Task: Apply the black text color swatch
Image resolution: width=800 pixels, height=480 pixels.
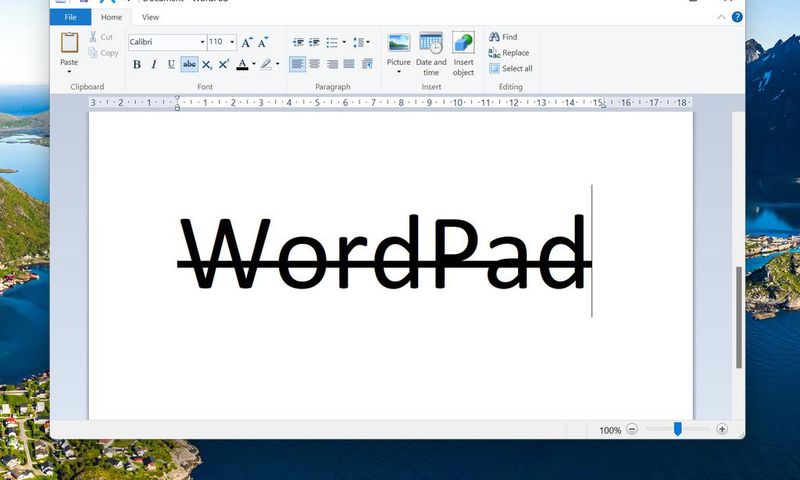Action: [242, 64]
